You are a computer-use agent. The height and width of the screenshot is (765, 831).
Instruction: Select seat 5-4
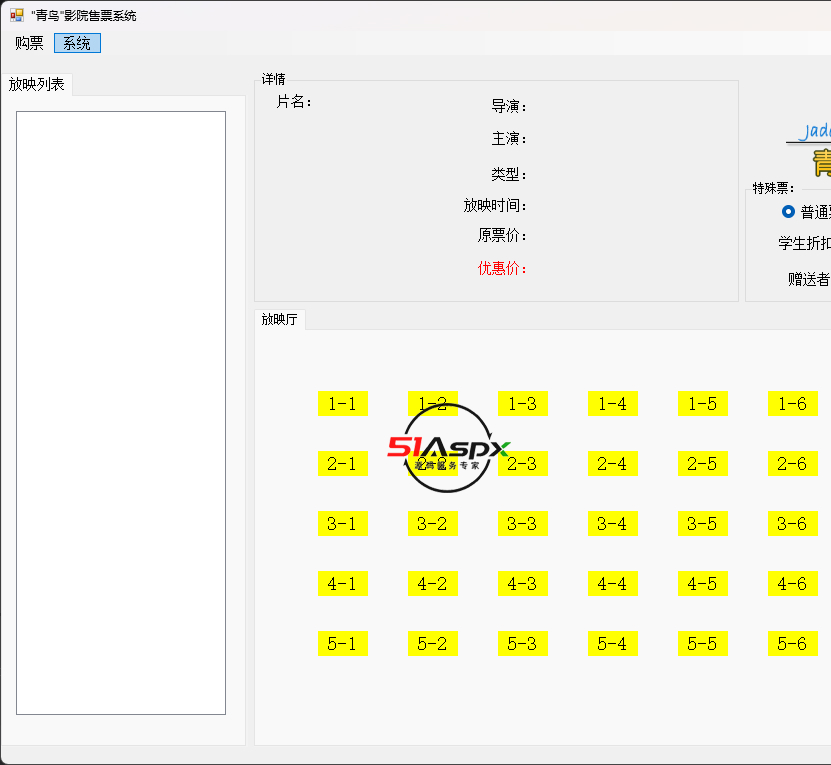[613, 643]
